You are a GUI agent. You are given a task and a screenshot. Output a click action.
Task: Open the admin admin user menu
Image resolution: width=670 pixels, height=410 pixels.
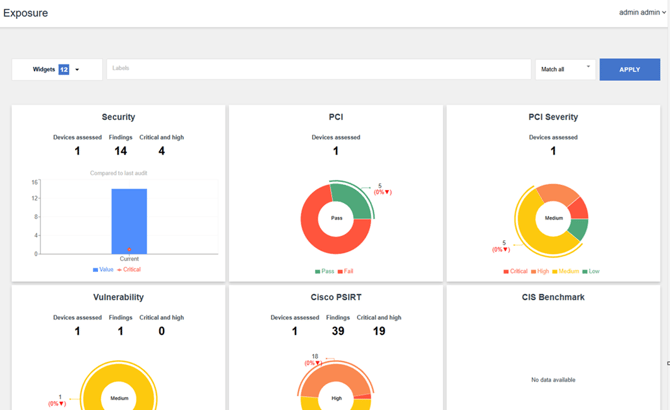coord(642,13)
